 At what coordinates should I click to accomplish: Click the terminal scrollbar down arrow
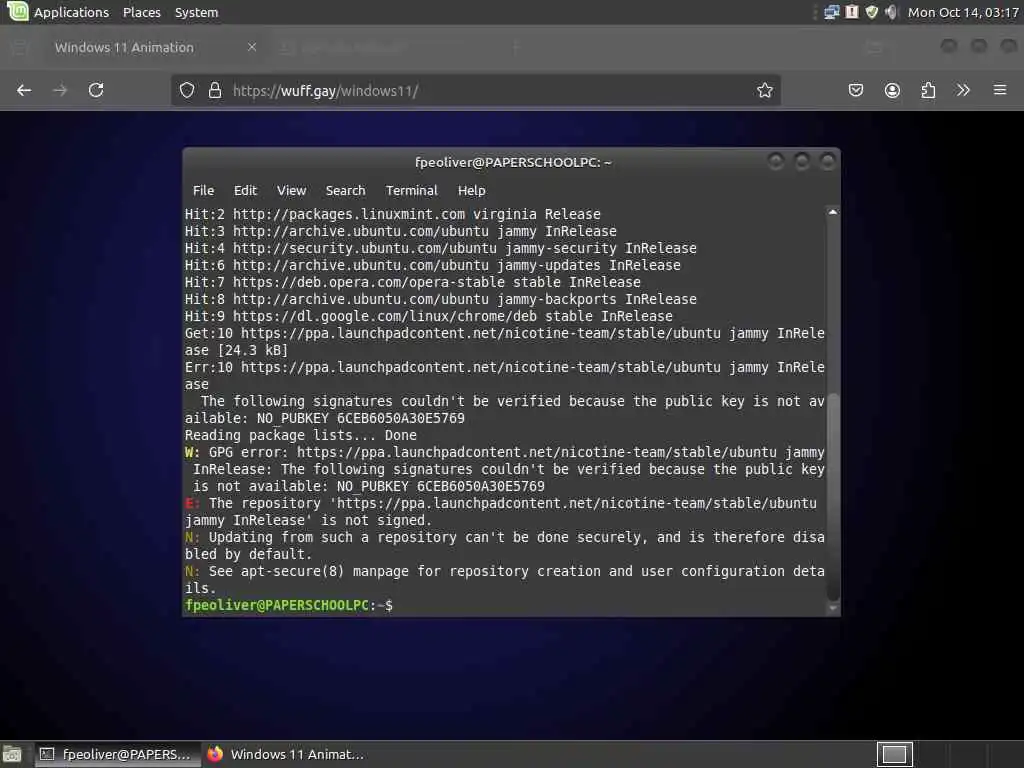pos(833,609)
